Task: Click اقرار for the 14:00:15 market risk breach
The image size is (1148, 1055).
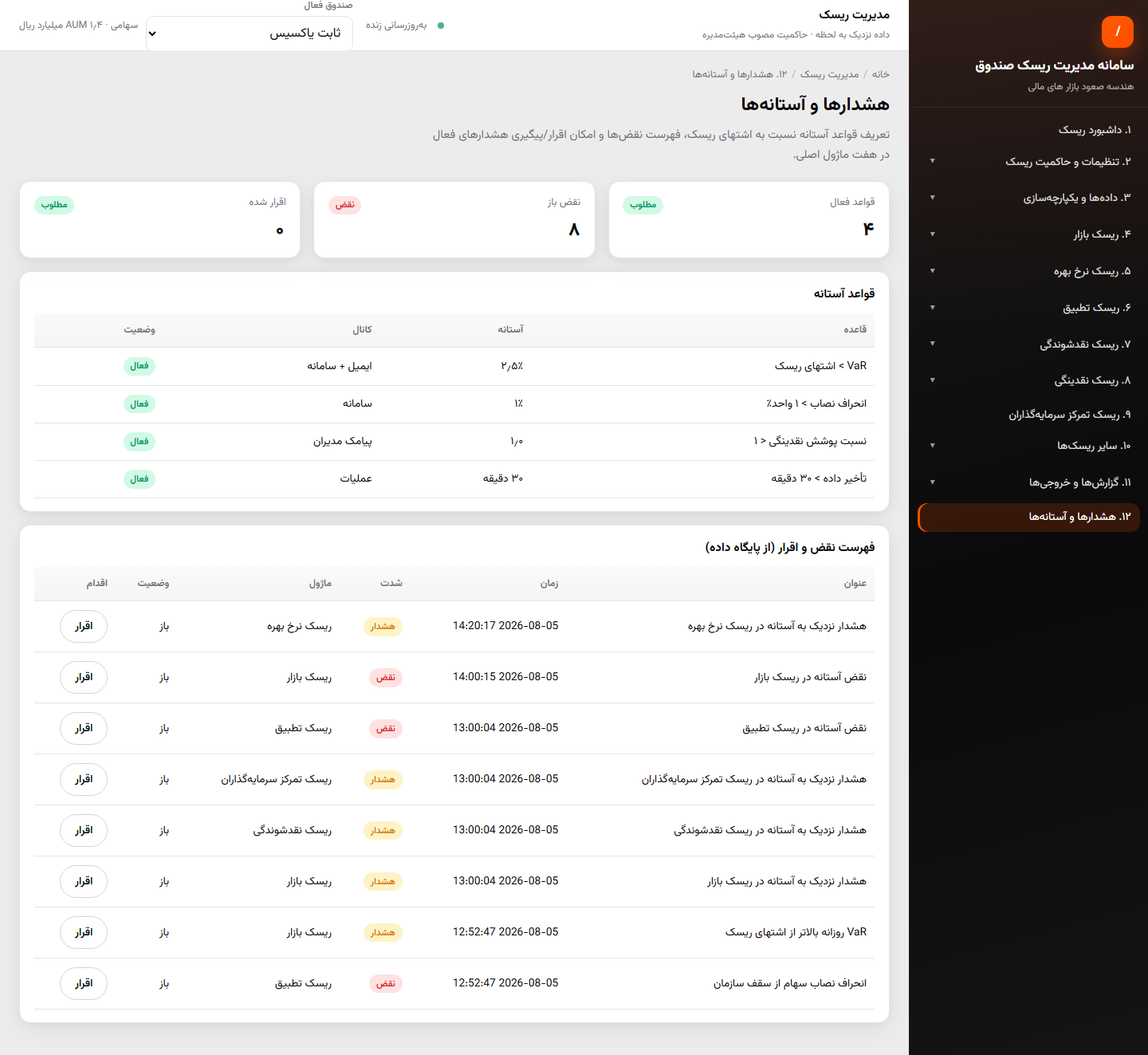Action: (84, 677)
